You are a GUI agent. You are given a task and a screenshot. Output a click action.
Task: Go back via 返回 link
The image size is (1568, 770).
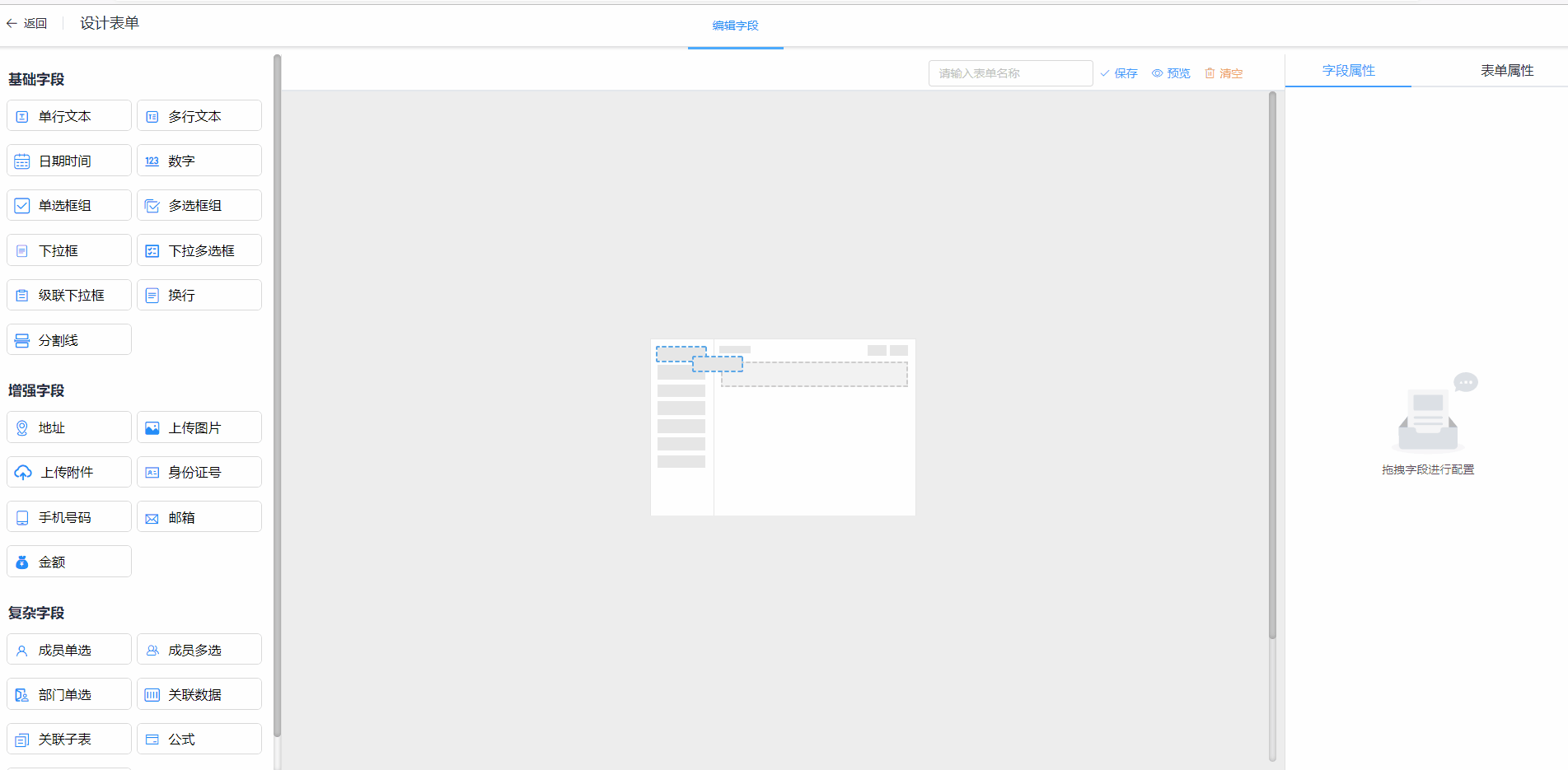(26, 24)
